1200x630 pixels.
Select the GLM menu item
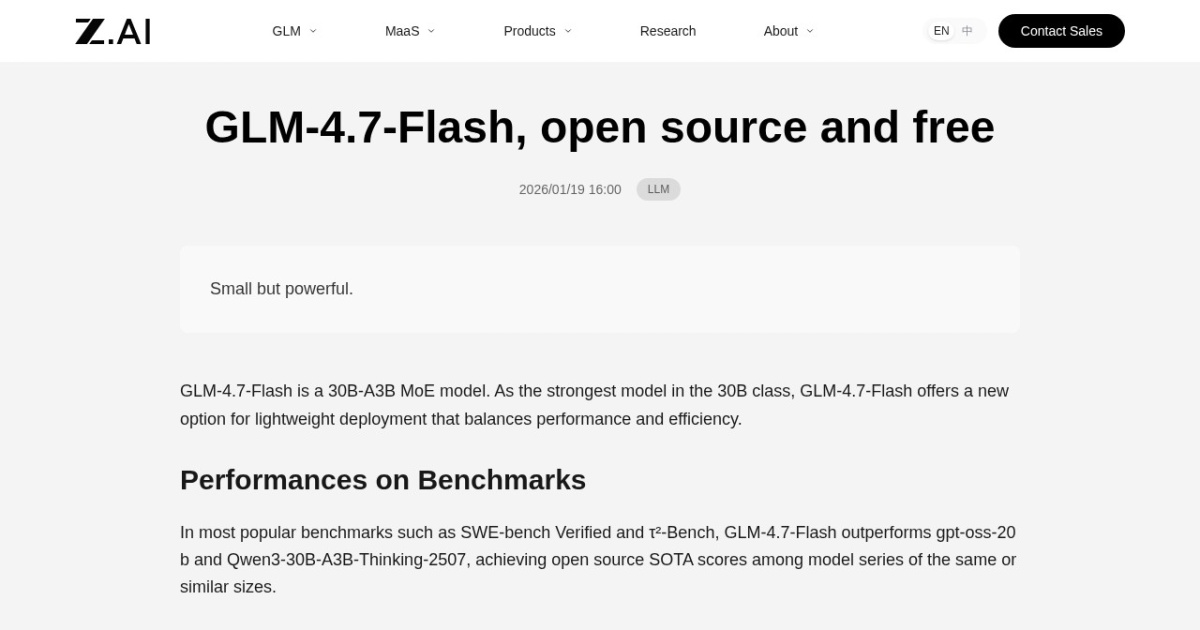[287, 31]
